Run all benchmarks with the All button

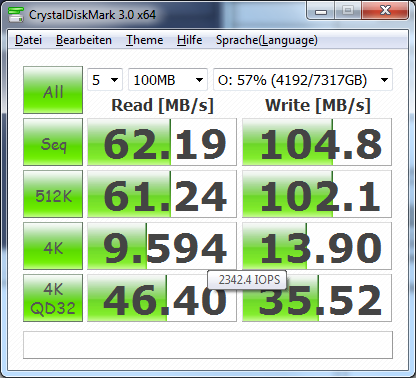point(53,90)
